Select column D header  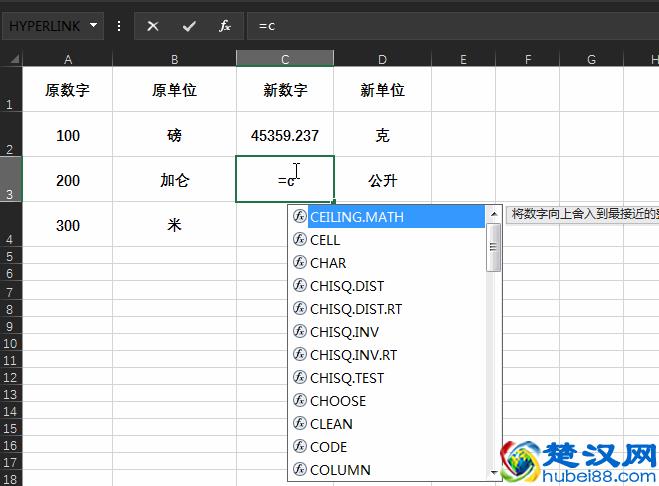click(x=382, y=59)
